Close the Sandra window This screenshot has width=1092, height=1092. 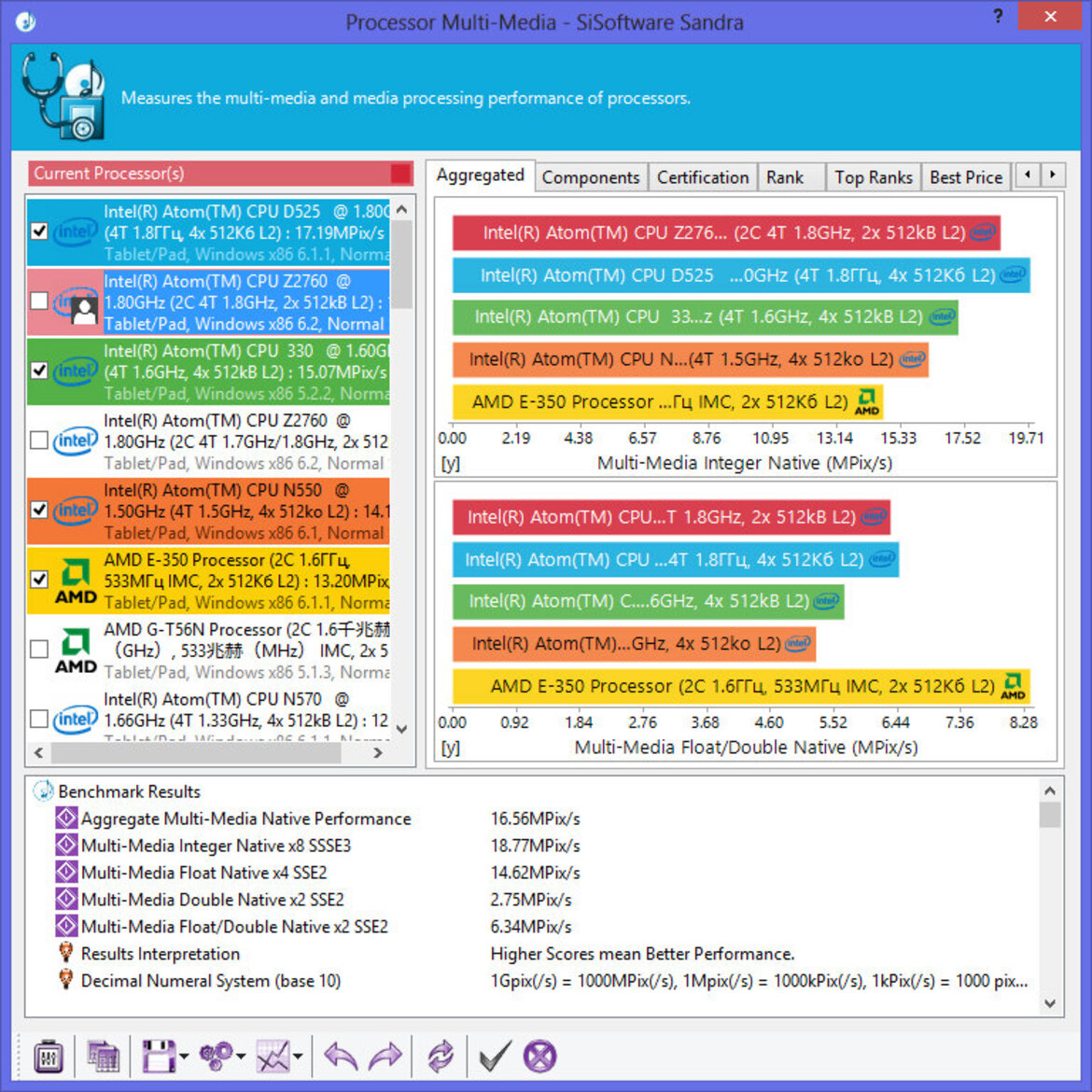[1049, 16]
